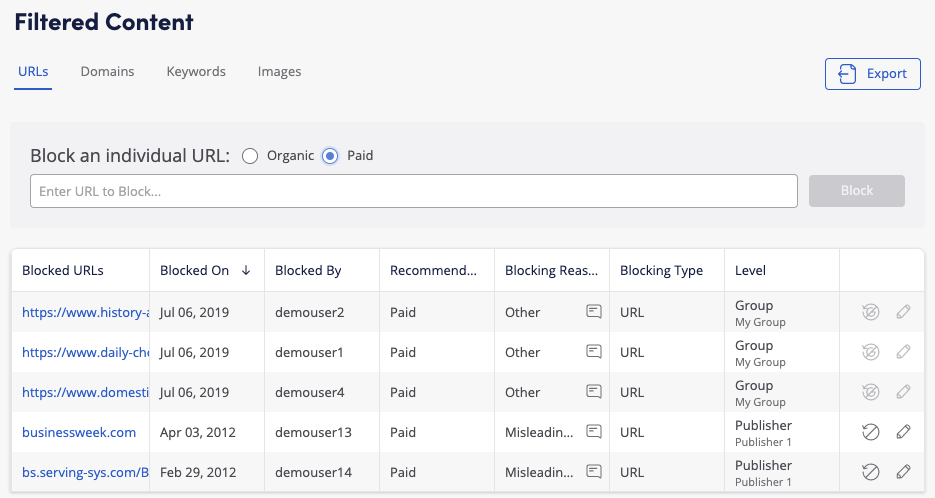This screenshot has height=498, width=935.
Task: Sort by the Level column header
Action: click(x=750, y=271)
